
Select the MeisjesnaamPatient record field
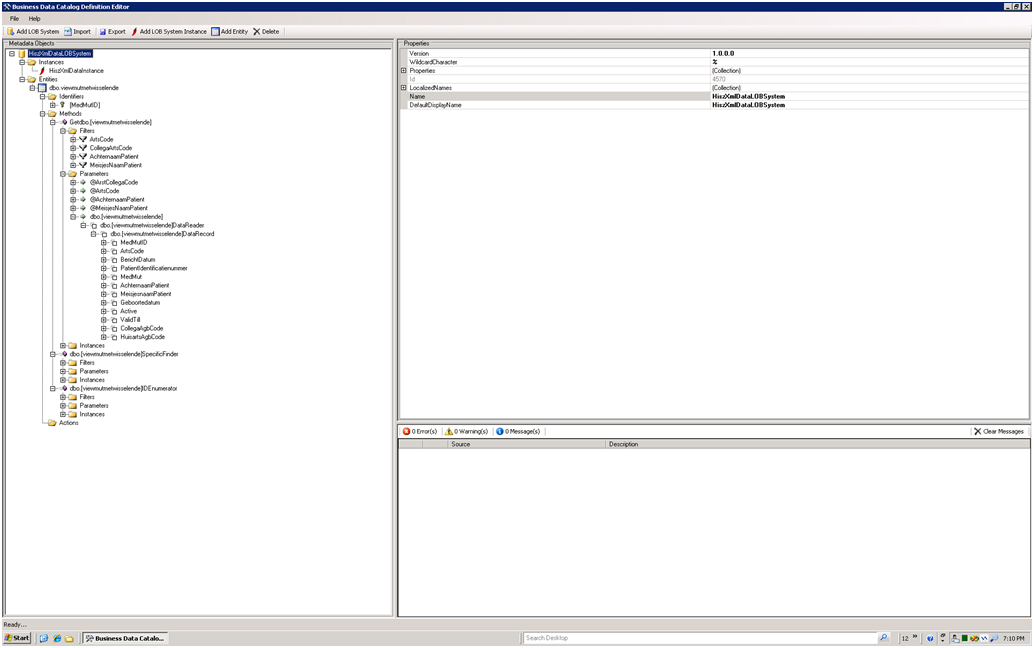[146, 294]
